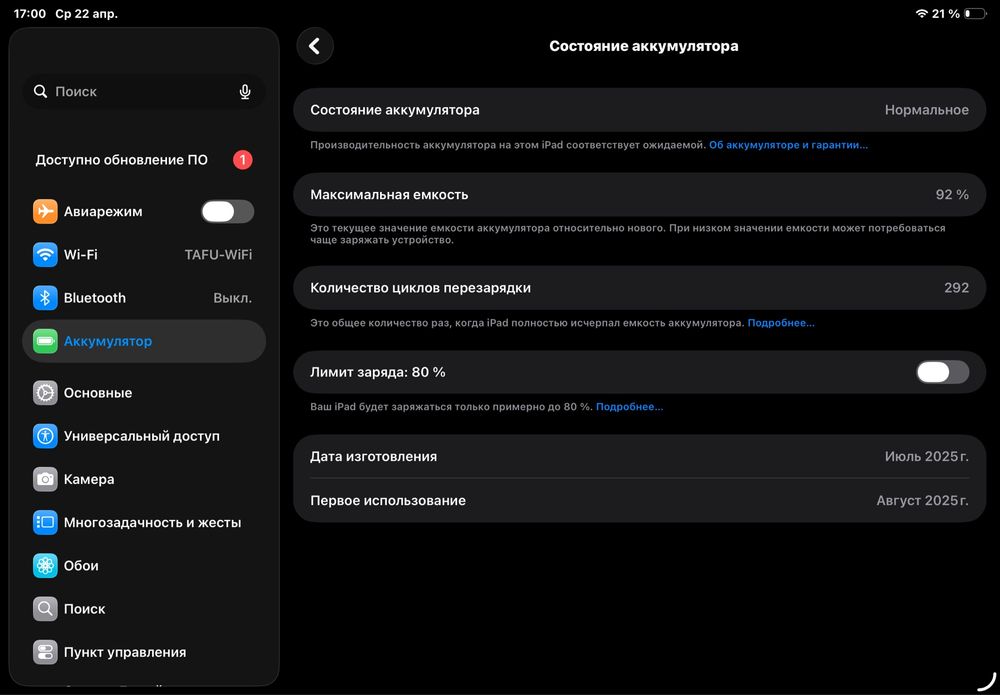Tap the 21 % battery percentage
This screenshot has width=1000, height=695.
coord(946,13)
